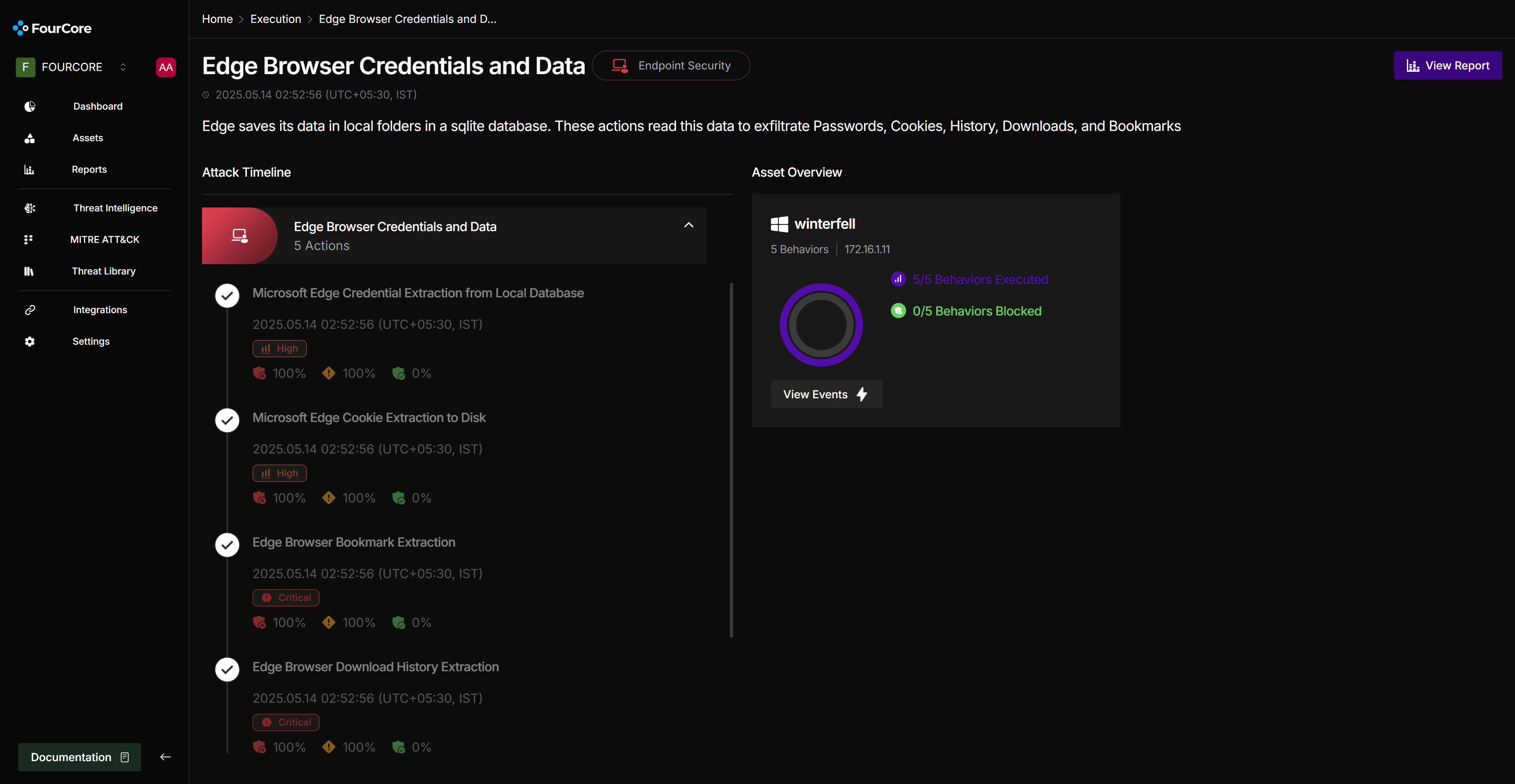Open the AA user avatar
This screenshot has height=784, width=1515.
166,67
